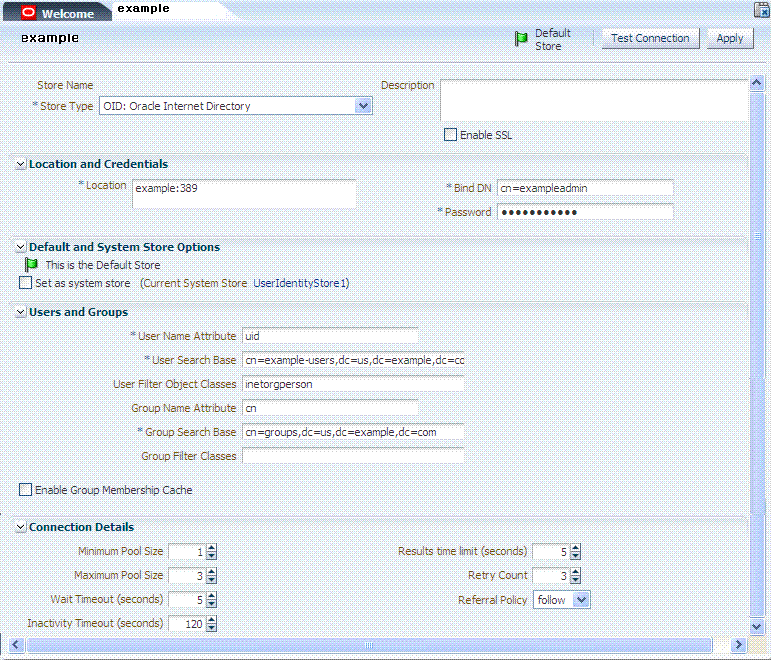The height and width of the screenshot is (660, 771).
Task: Toggle Enable Group Membership Cache checkbox
Action: 26,490
